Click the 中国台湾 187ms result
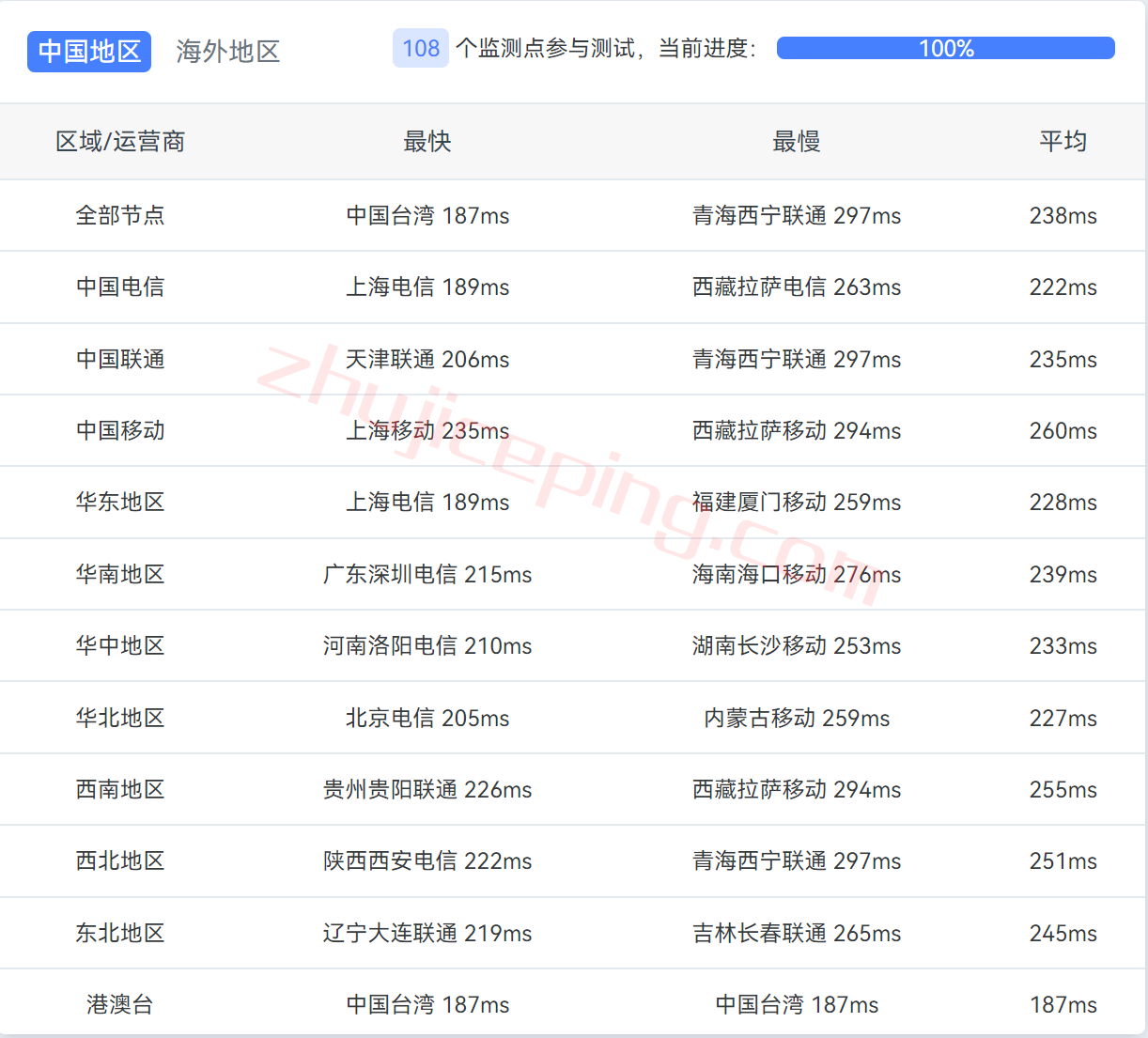The image size is (1148, 1038). click(427, 215)
